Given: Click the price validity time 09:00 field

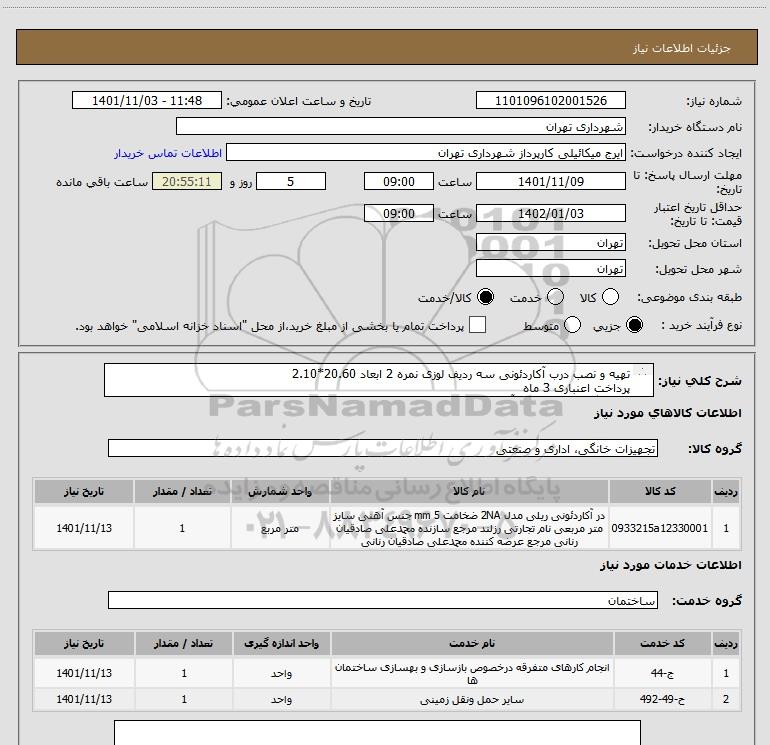Looking at the screenshot, I should [399, 213].
